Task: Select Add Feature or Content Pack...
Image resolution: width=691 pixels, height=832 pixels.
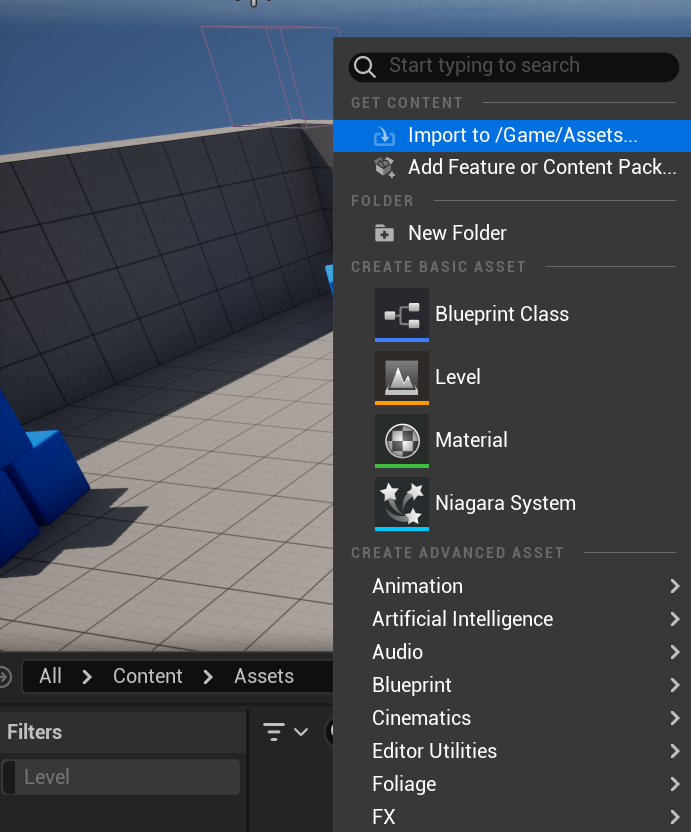Action: click(x=512, y=167)
